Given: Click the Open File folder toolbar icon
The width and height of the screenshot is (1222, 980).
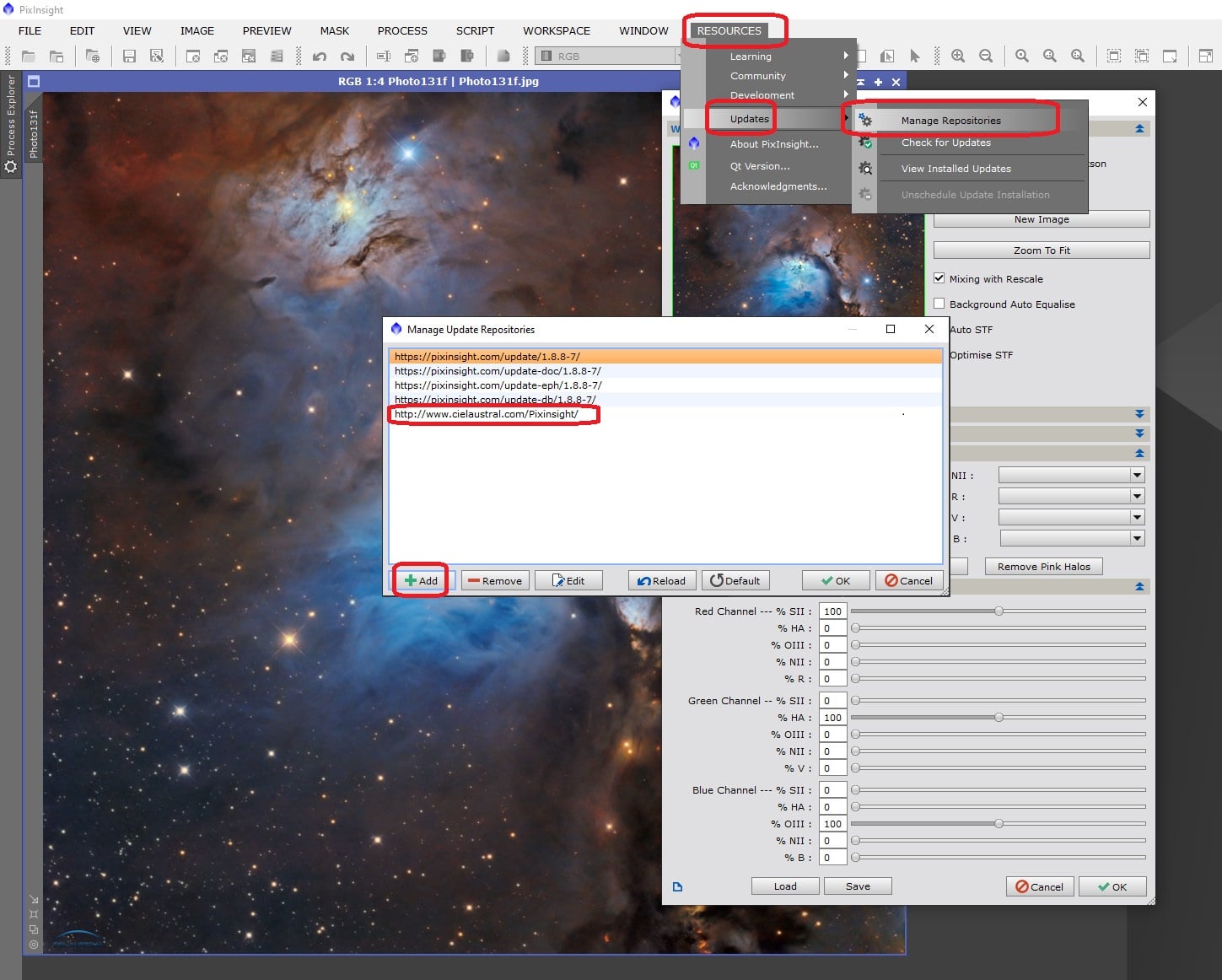Looking at the screenshot, I should click(29, 57).
